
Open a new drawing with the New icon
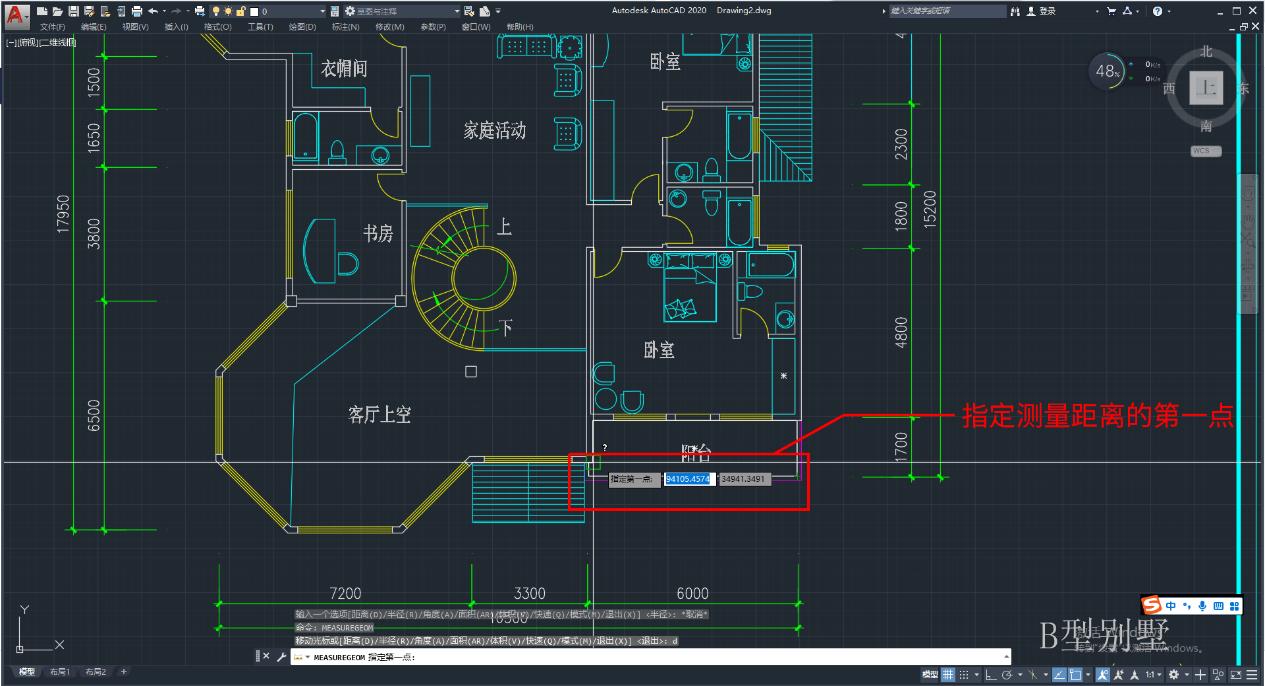(x=40, y=11)
